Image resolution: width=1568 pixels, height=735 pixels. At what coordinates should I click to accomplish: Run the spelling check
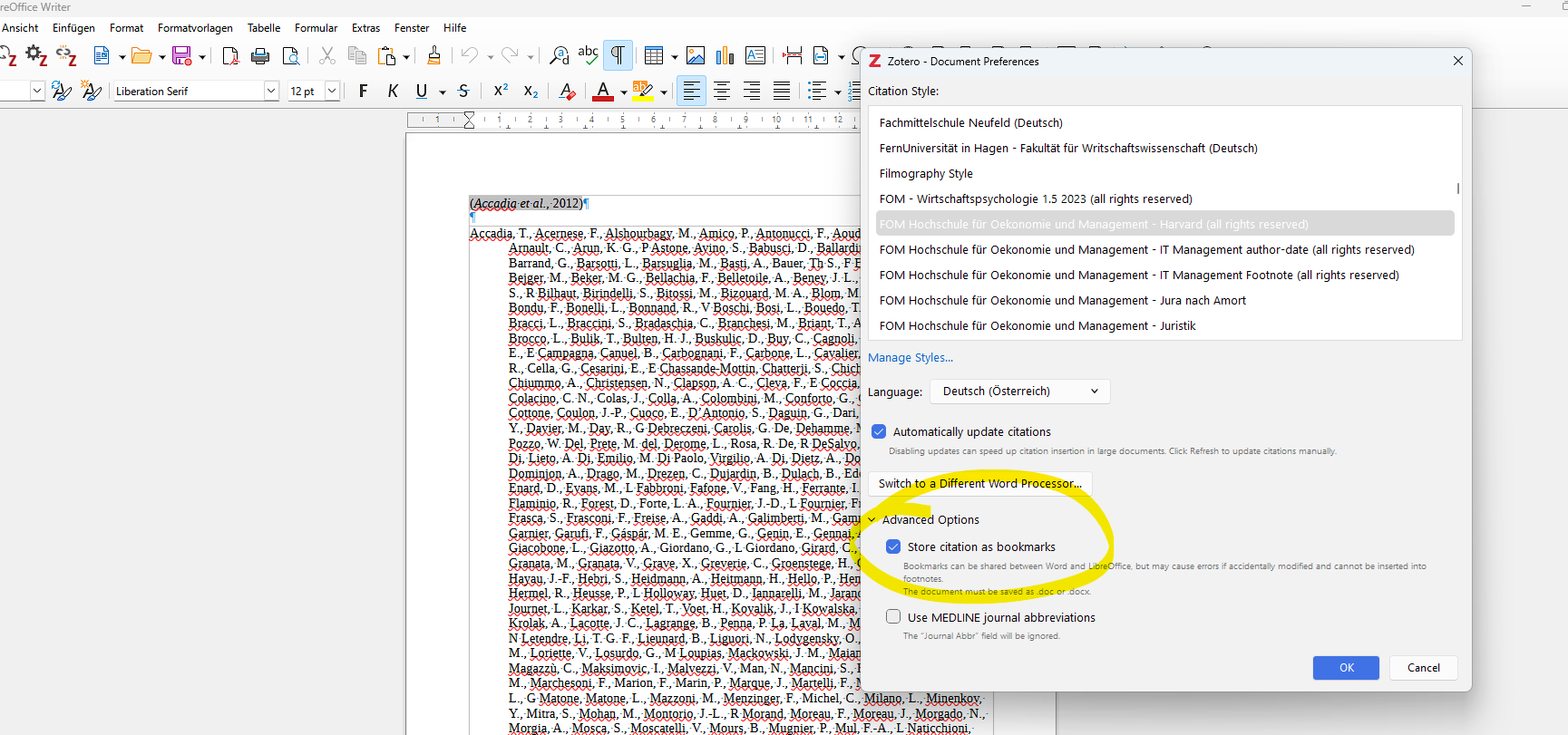[x=588, y=56]
